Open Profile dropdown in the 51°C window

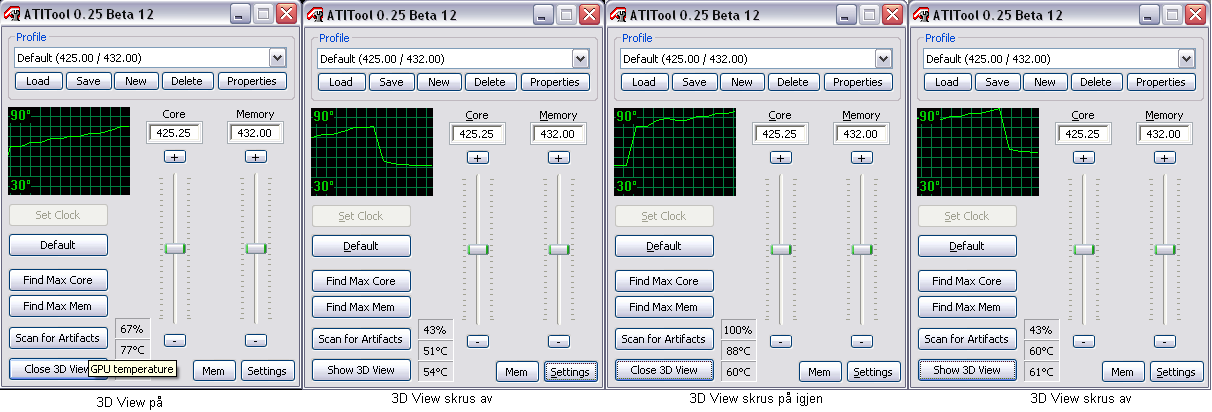point(580,58)
